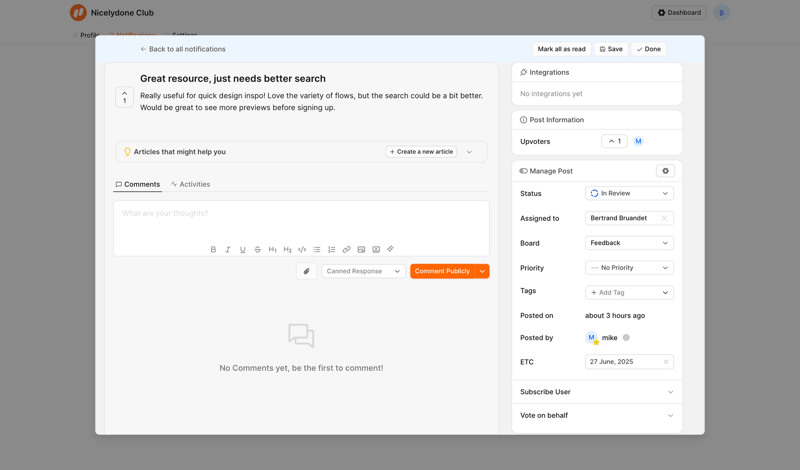Expand the Vote on behalf section
This screenshot has width=800, height=470.
click(596, 415)
